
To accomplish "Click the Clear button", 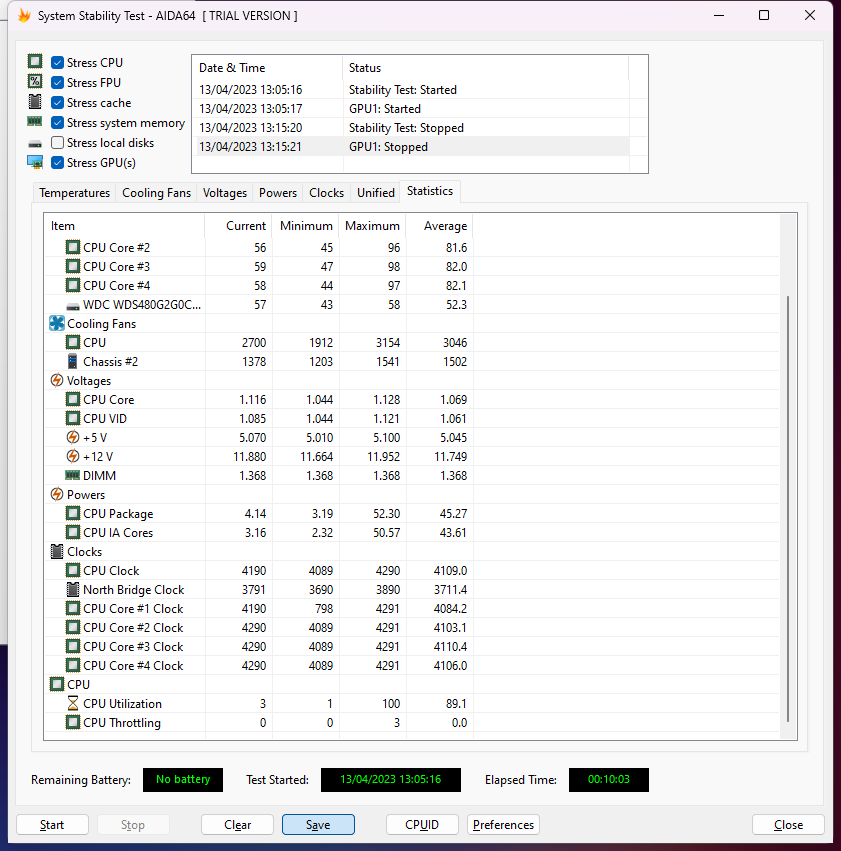I will tap(237, 824).
